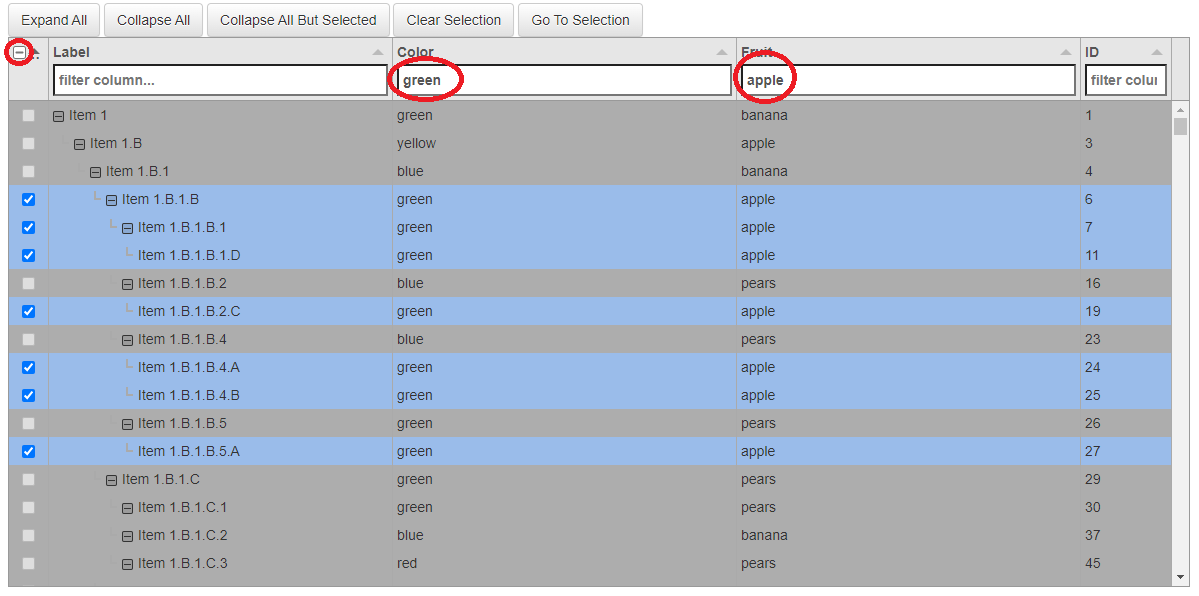Sort by the Color column header

point(500,51)
